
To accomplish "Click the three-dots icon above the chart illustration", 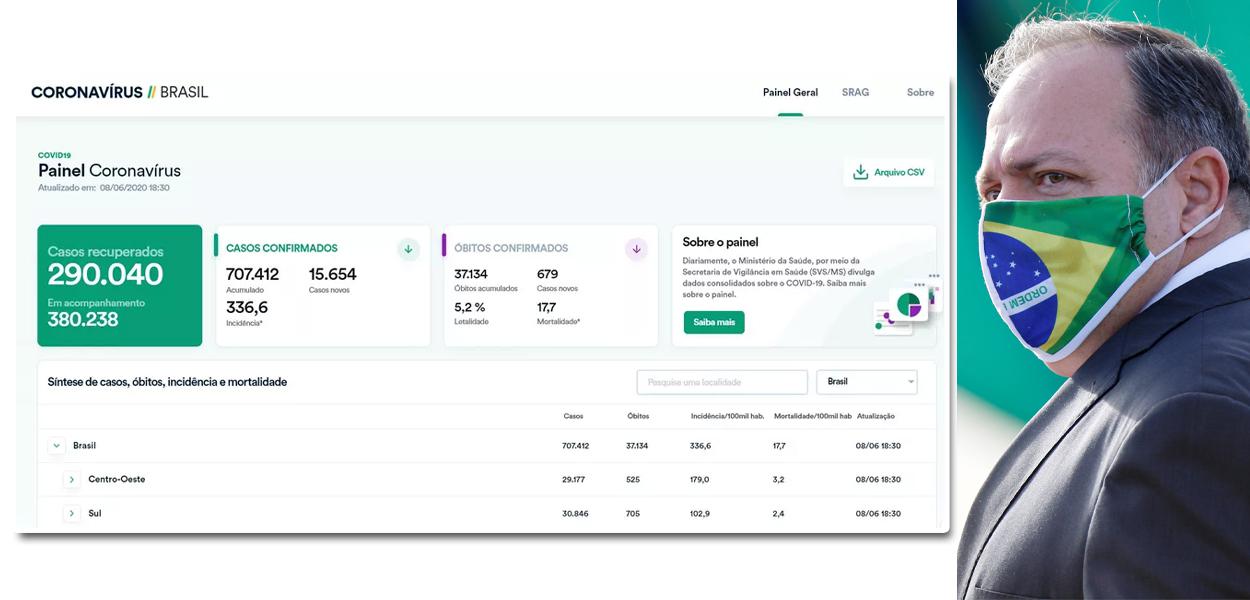I will click(934, 275).
